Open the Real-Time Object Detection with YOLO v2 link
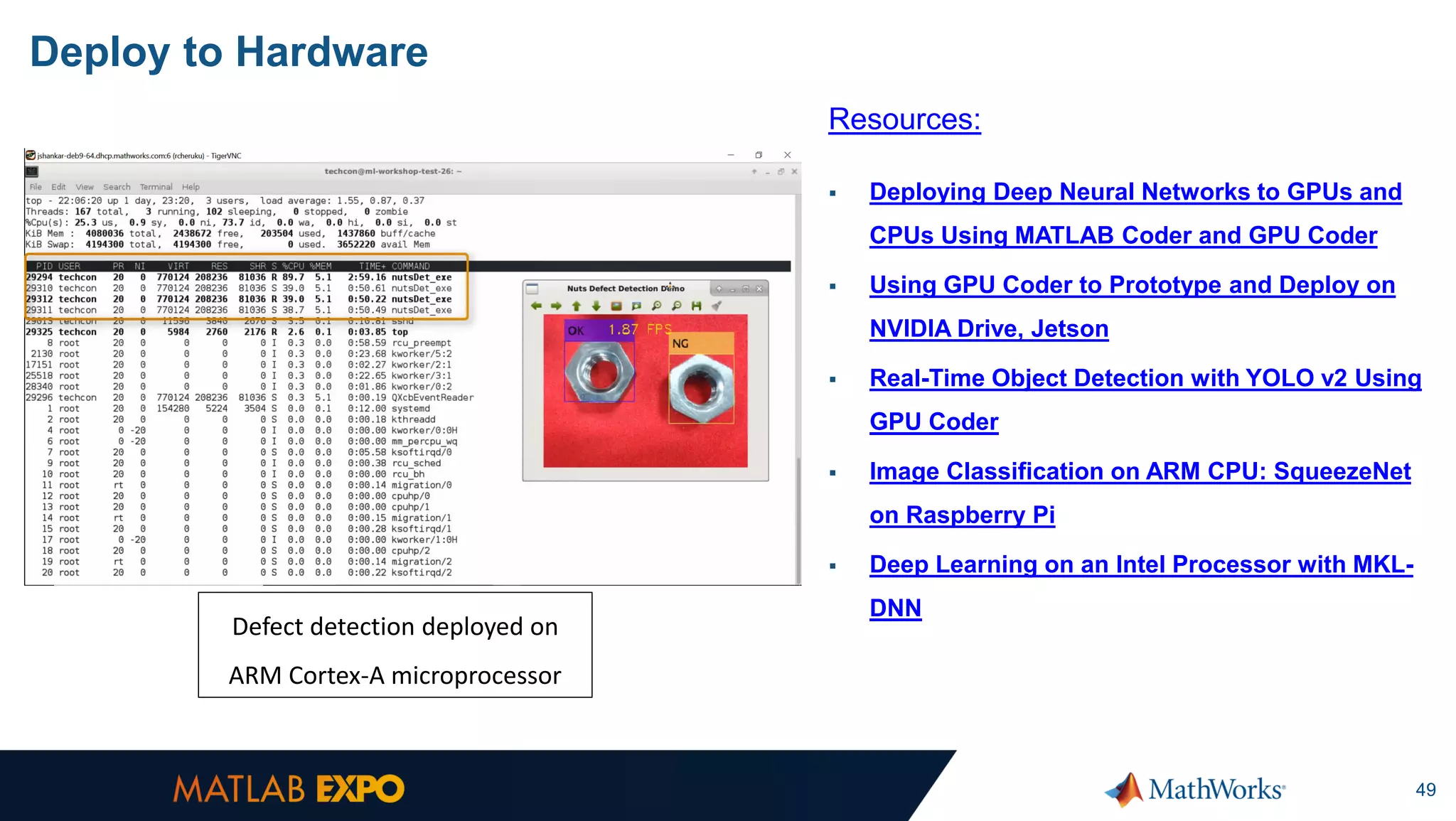The width and height of the screenshot is (1456, 821). (x=1145, y=378)
